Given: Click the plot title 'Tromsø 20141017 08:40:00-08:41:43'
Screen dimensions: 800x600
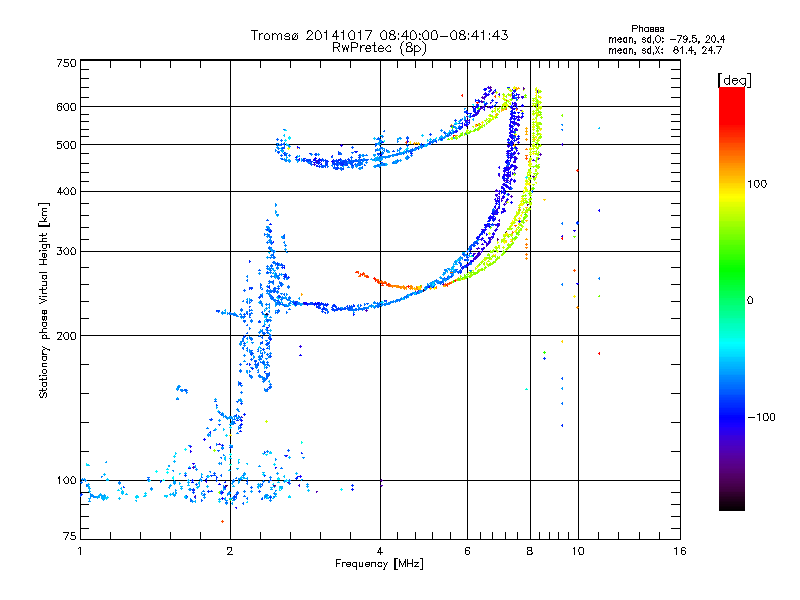Looking at the screenshot, I should 379,35.
